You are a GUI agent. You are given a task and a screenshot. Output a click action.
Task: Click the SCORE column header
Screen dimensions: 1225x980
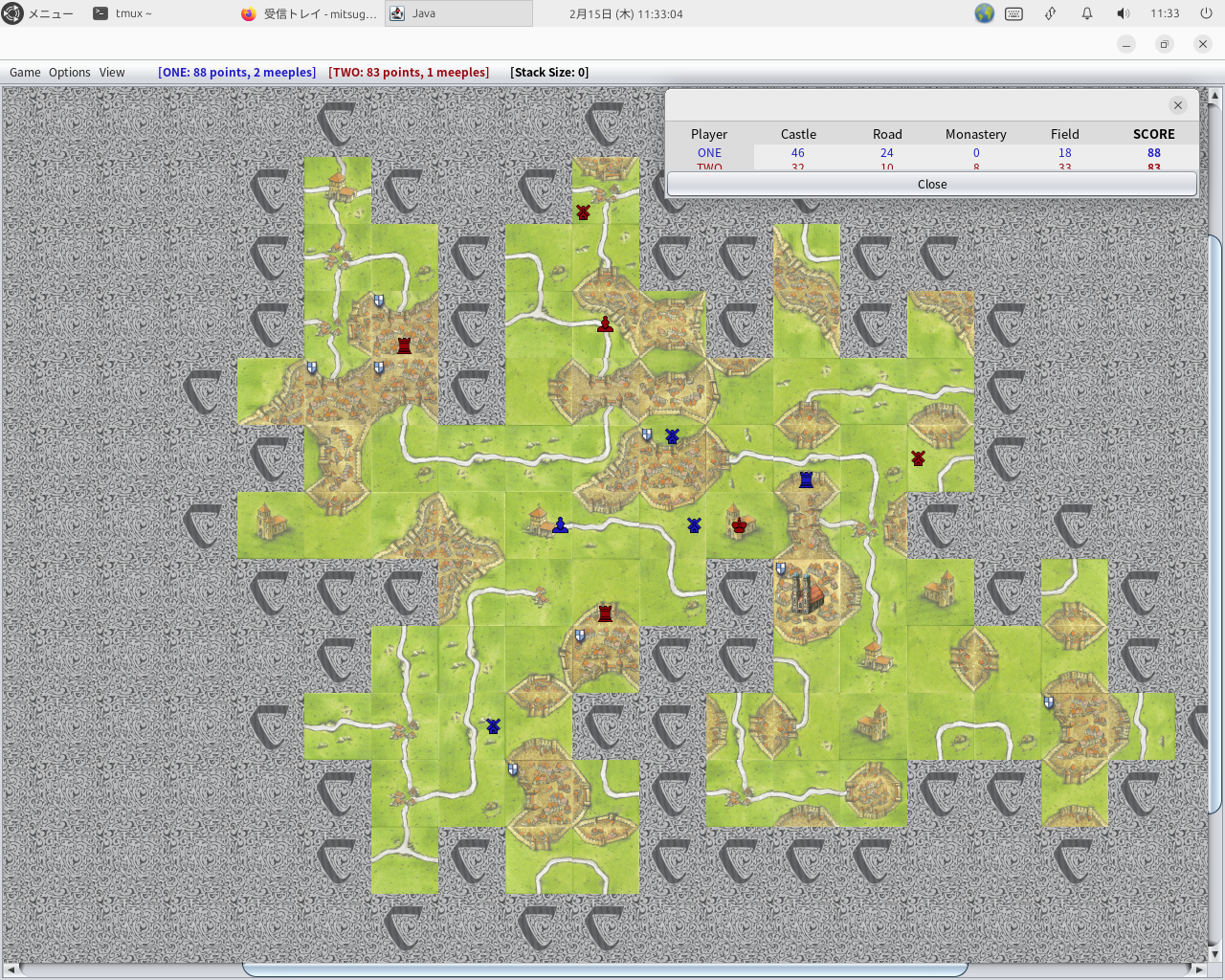coord(1154,134)
